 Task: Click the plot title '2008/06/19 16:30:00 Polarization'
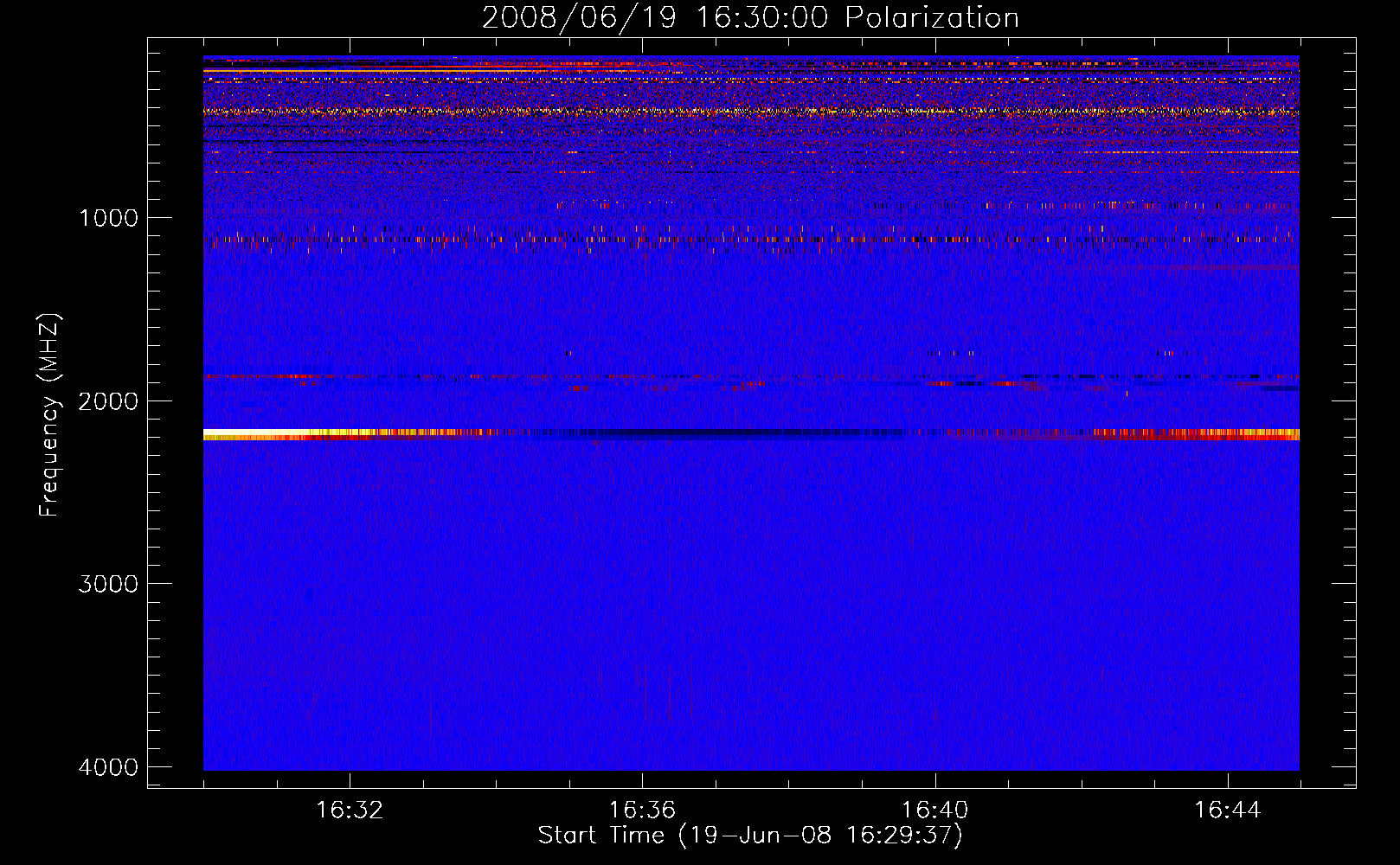pyautogui.click(x=750, y=18)
